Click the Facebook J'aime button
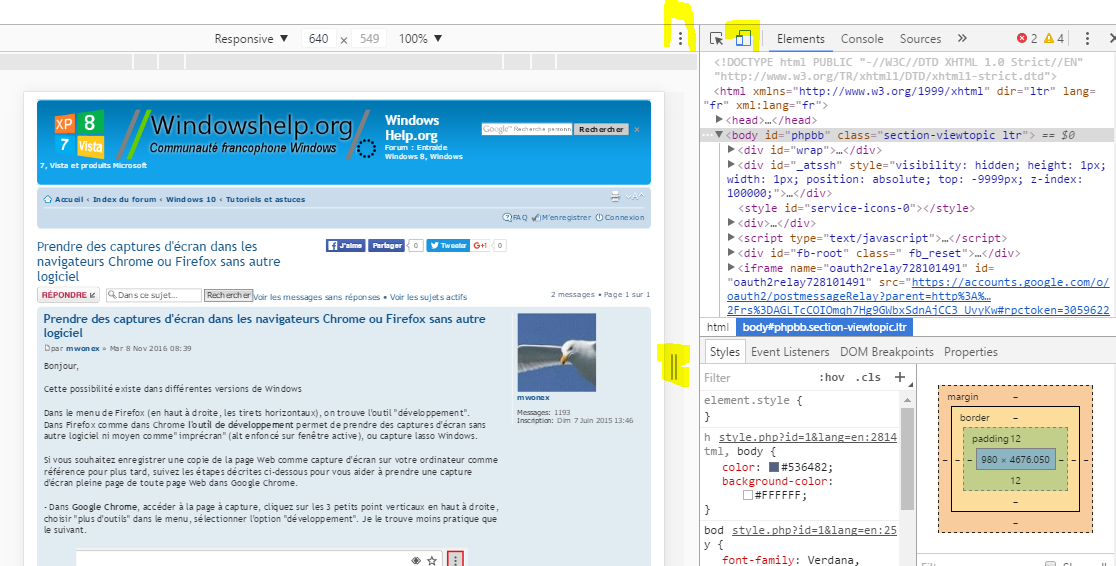The image size is (1116, 566). [346, 245]
